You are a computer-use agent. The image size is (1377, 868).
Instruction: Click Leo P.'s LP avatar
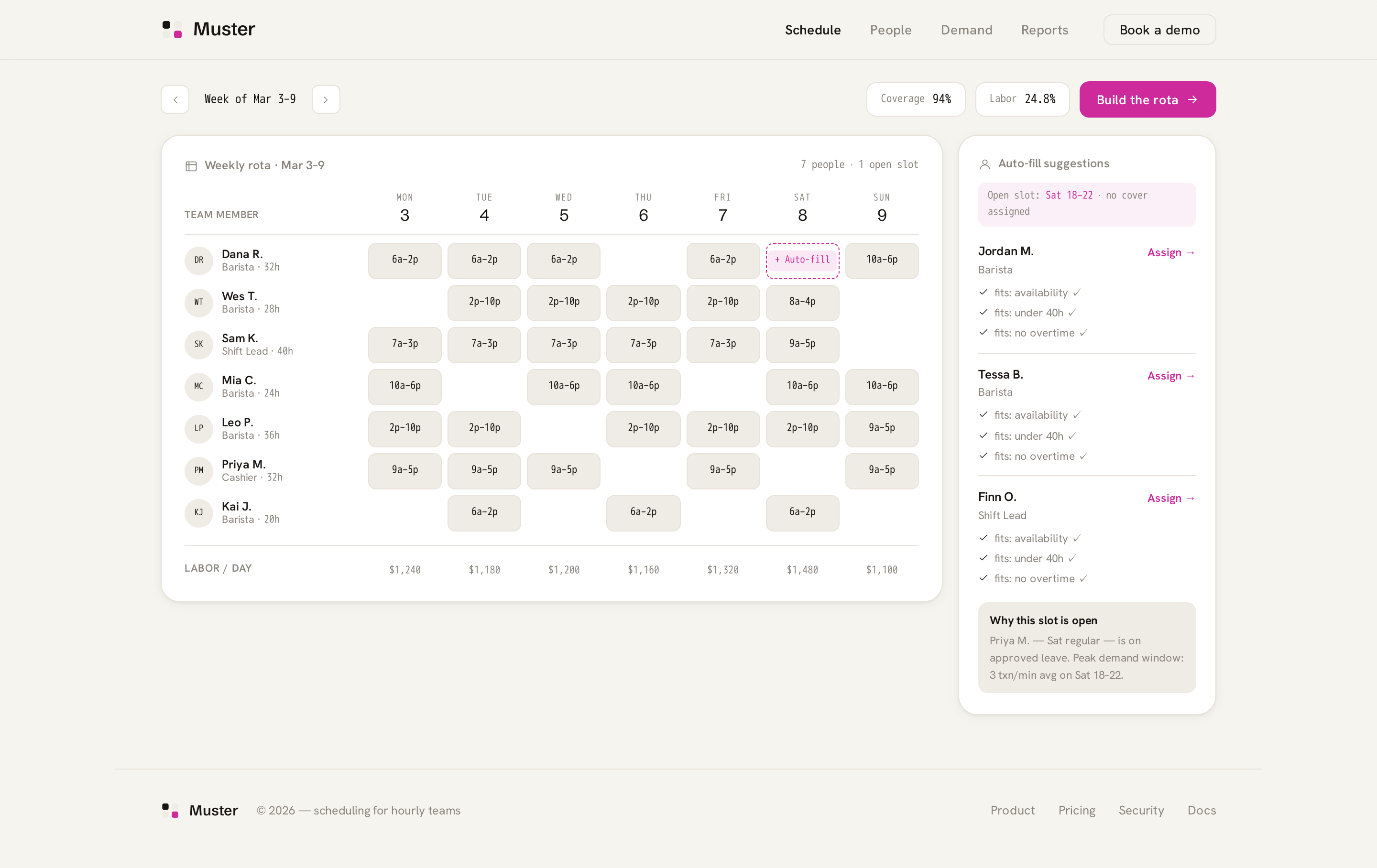point(198,428)
